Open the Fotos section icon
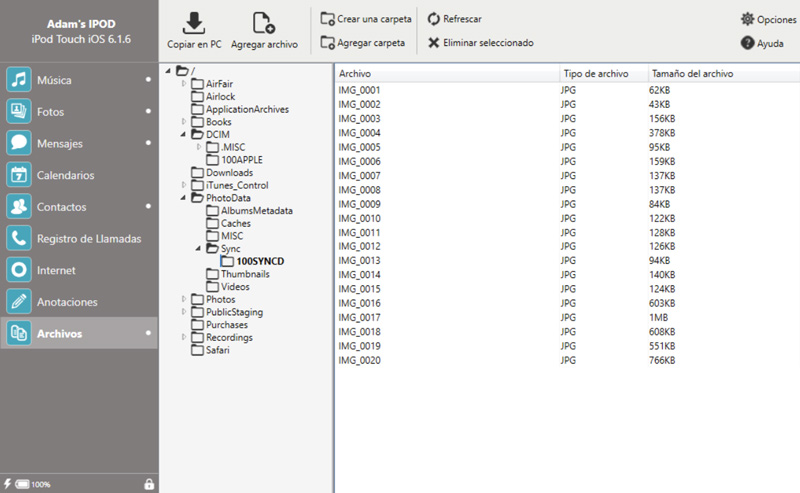 [19, 111]
